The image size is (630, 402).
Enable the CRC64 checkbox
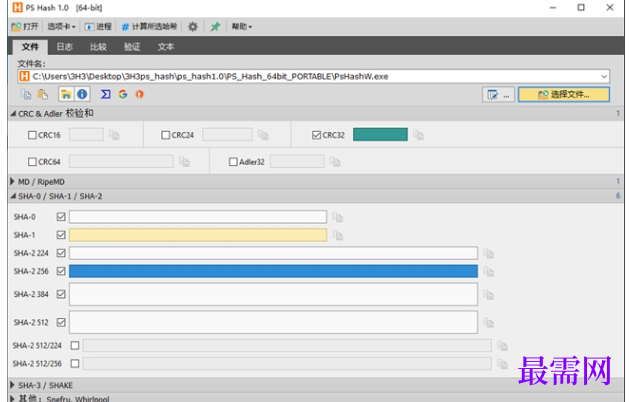[x=32, y=162]
